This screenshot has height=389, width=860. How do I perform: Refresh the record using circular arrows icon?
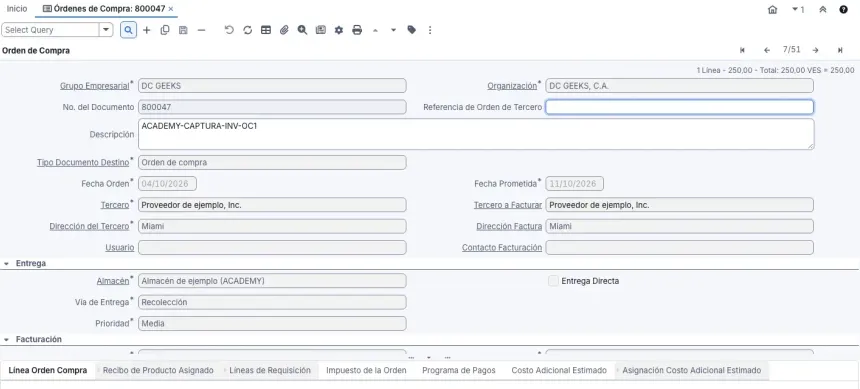(x=247, y=30)
